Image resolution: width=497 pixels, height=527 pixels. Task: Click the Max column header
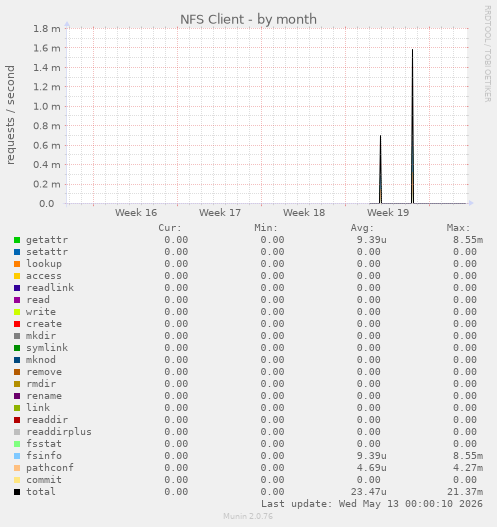pyautogui.click(x=458, y=228)
